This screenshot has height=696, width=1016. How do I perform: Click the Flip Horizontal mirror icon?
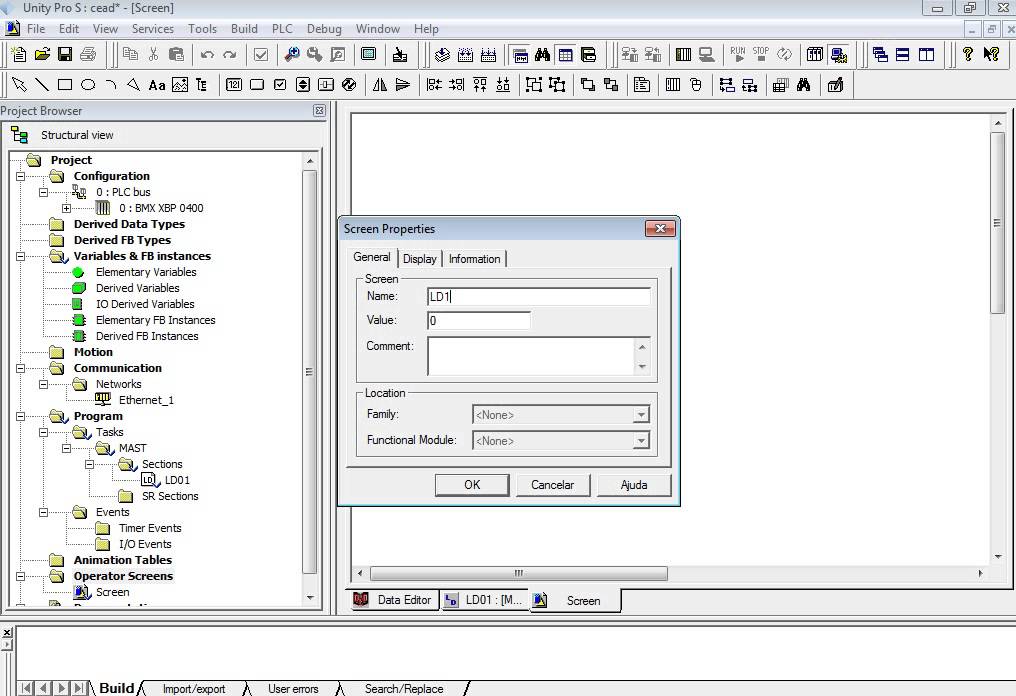point(380,85)
